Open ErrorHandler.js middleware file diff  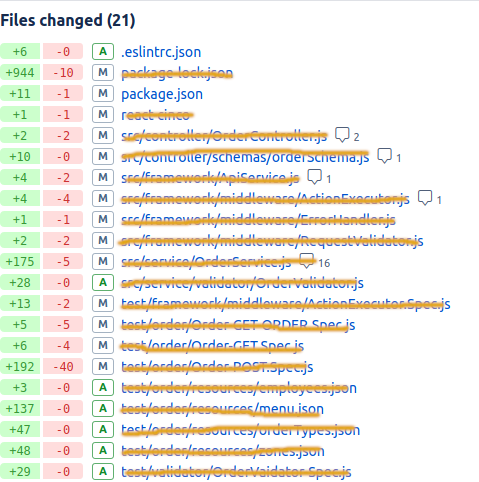pyautogui.click(x=258, y=220)
